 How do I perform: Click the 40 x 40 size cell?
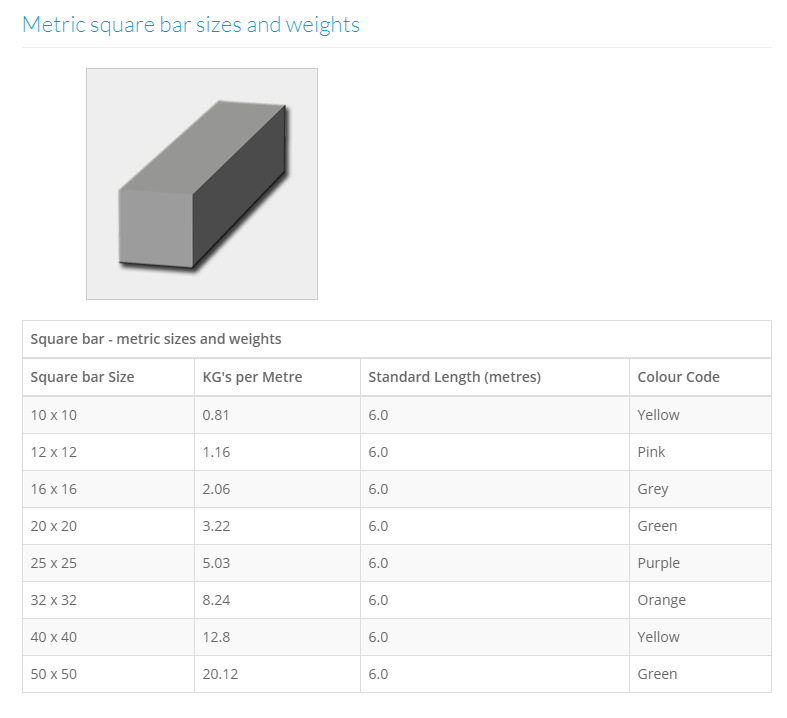click(x=54, y=637)
